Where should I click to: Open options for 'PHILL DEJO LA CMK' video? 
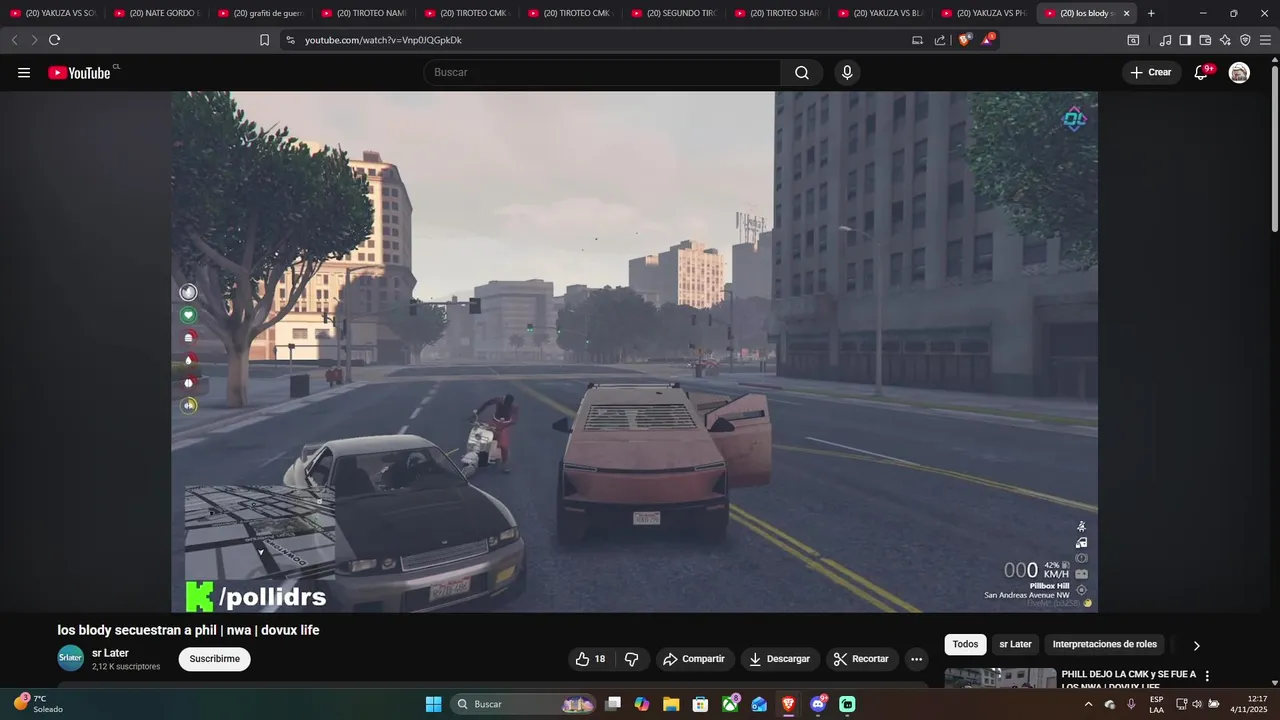click(x=1207, y=676)
